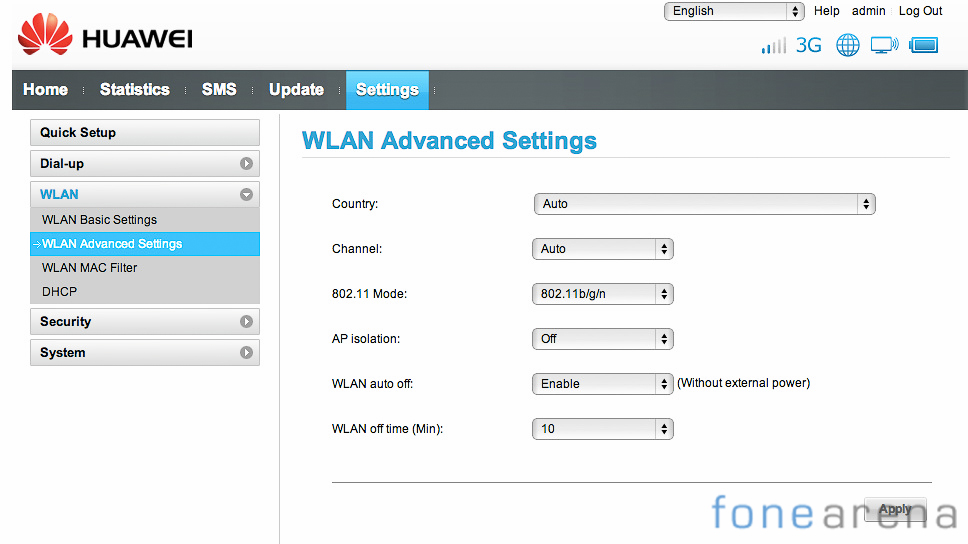This screenshot has width=968, height=544.
Task: Click the Huawei logo
Action: click(105, 35)
